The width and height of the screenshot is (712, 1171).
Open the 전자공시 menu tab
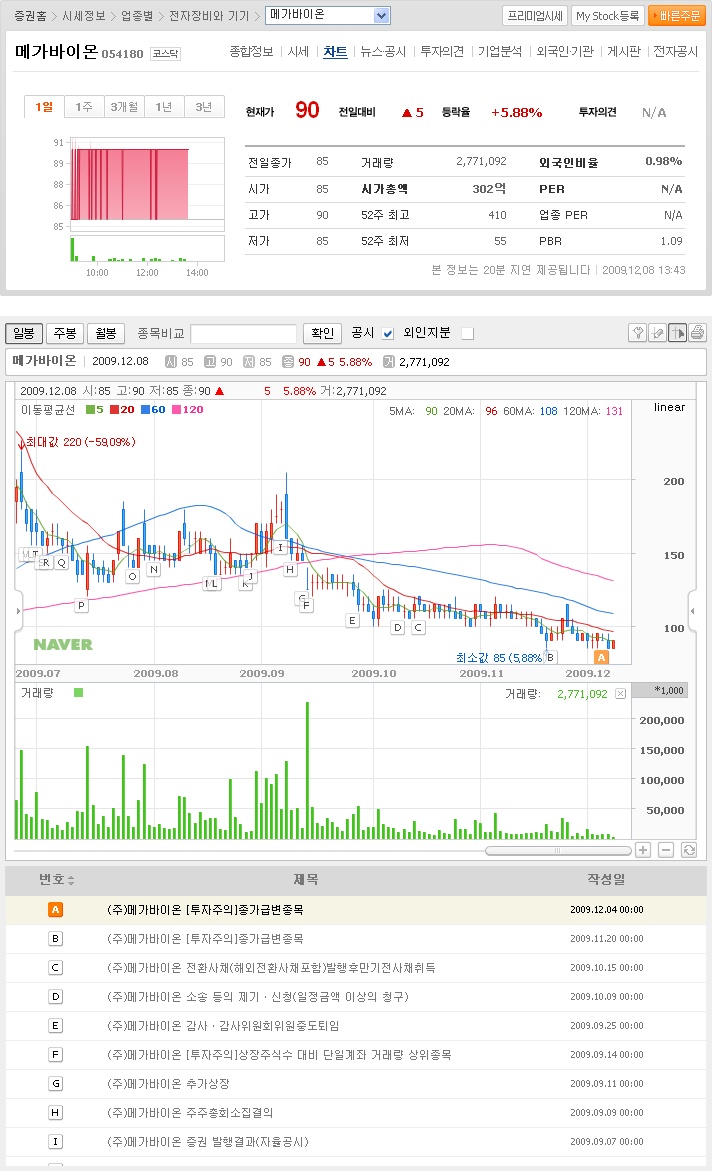[675, 52]
